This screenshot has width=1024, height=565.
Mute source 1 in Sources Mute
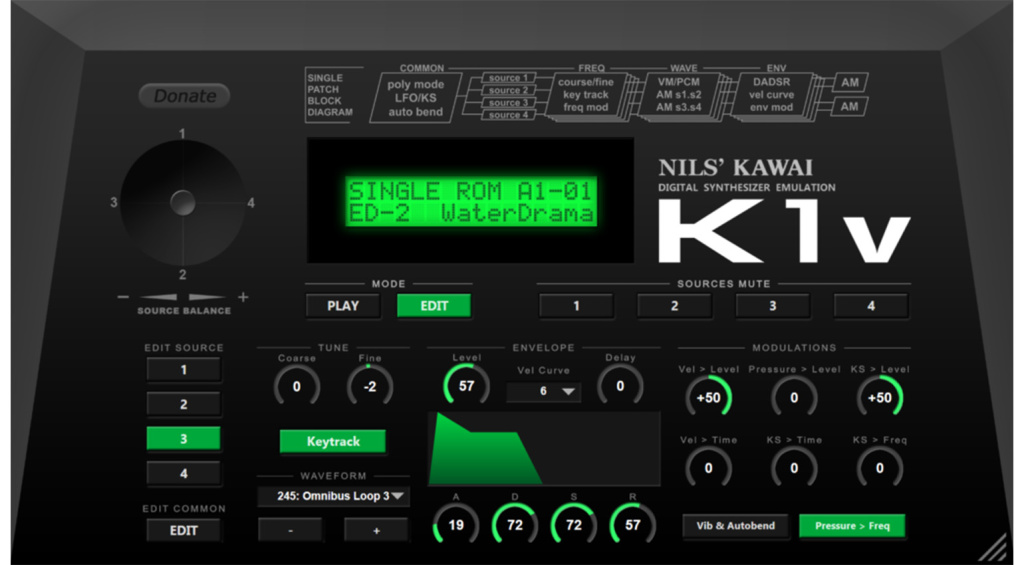click(576, 306)
